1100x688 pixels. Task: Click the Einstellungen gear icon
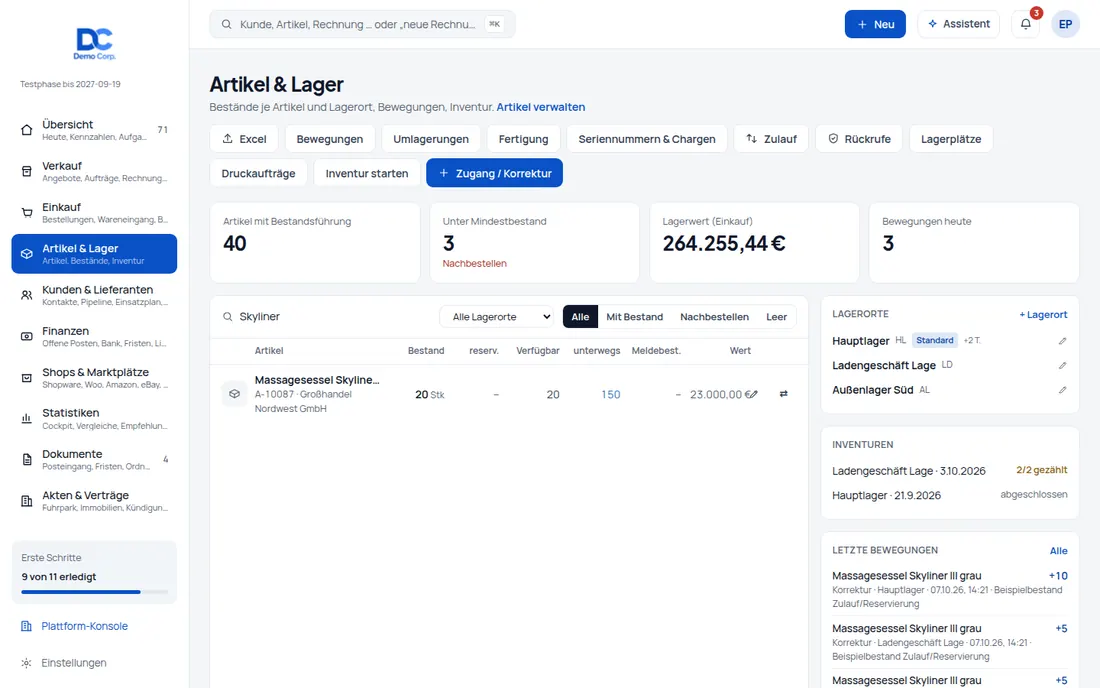click(27, 663)
